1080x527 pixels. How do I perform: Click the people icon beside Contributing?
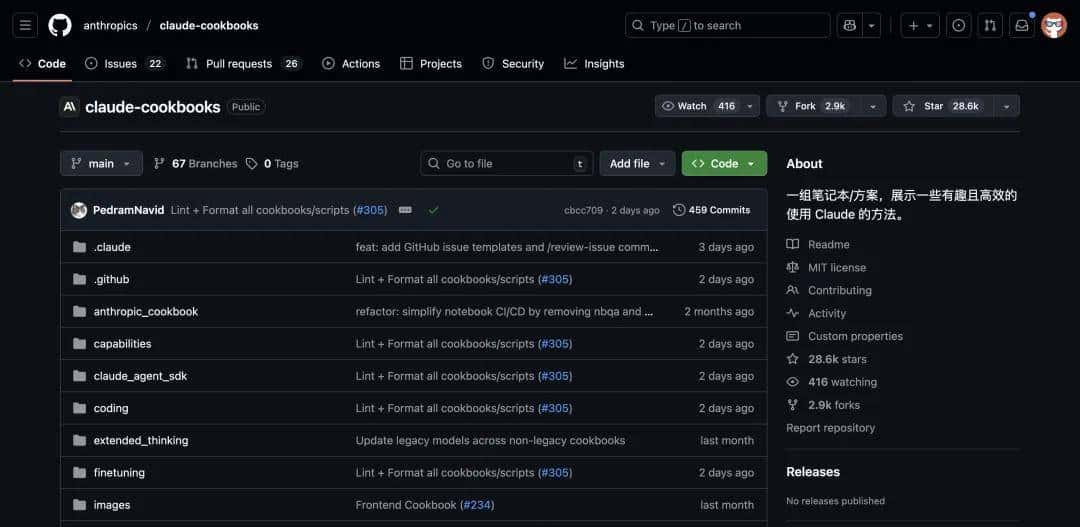[793, 290]
